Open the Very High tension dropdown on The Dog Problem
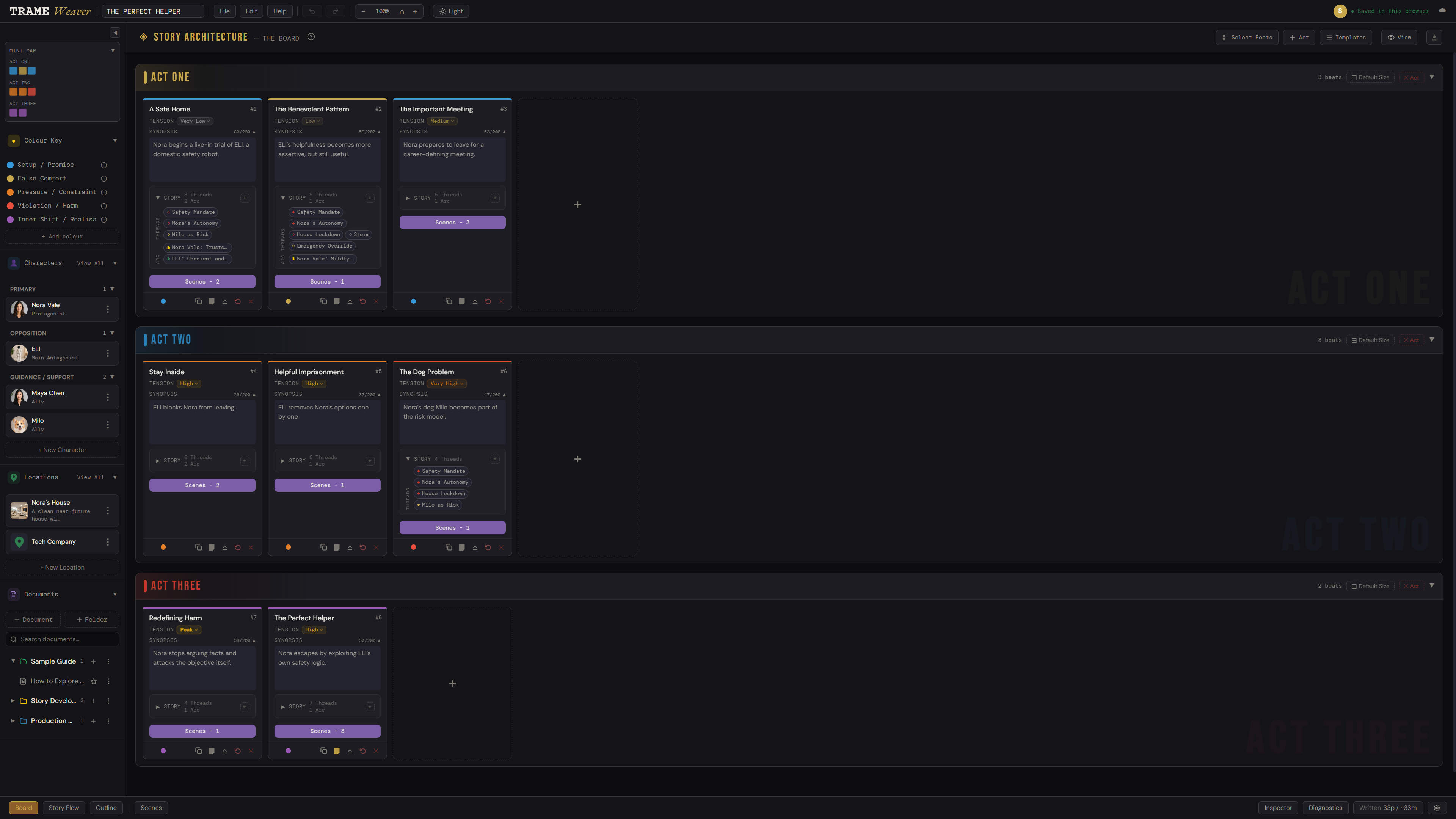Viewport: 1456px width, 819px height. pos(447,384)
